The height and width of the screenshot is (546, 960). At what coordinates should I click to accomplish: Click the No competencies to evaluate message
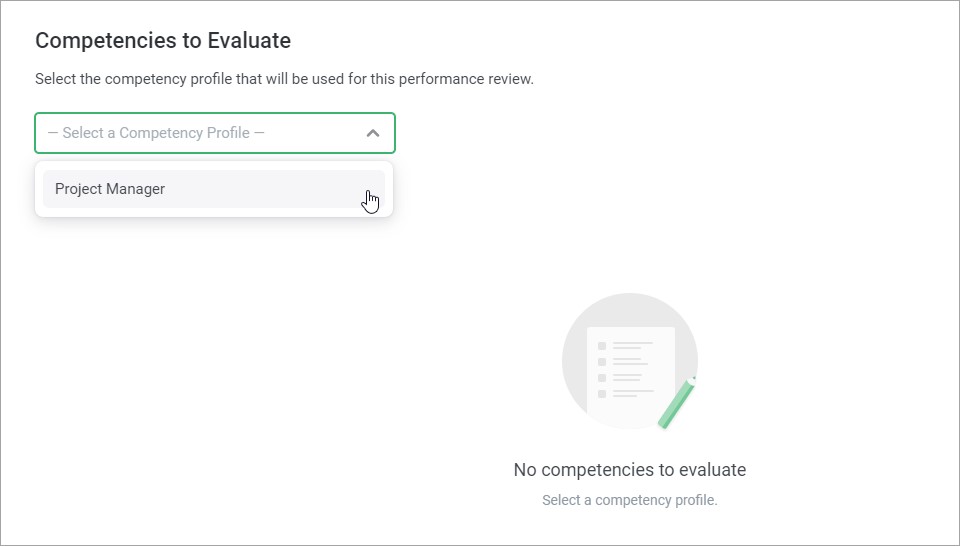tap(630, 470)
